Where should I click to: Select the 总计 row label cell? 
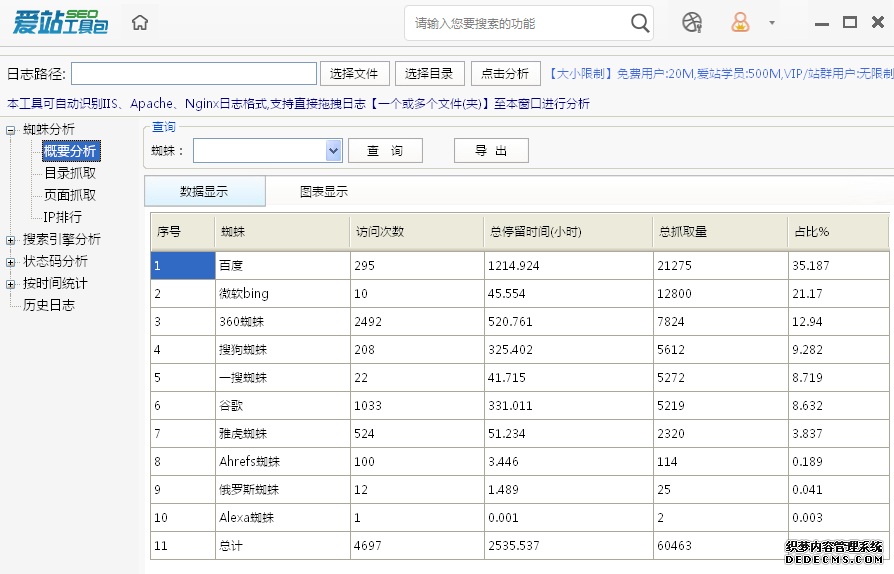pyautogui.click(x=283, y=545)
